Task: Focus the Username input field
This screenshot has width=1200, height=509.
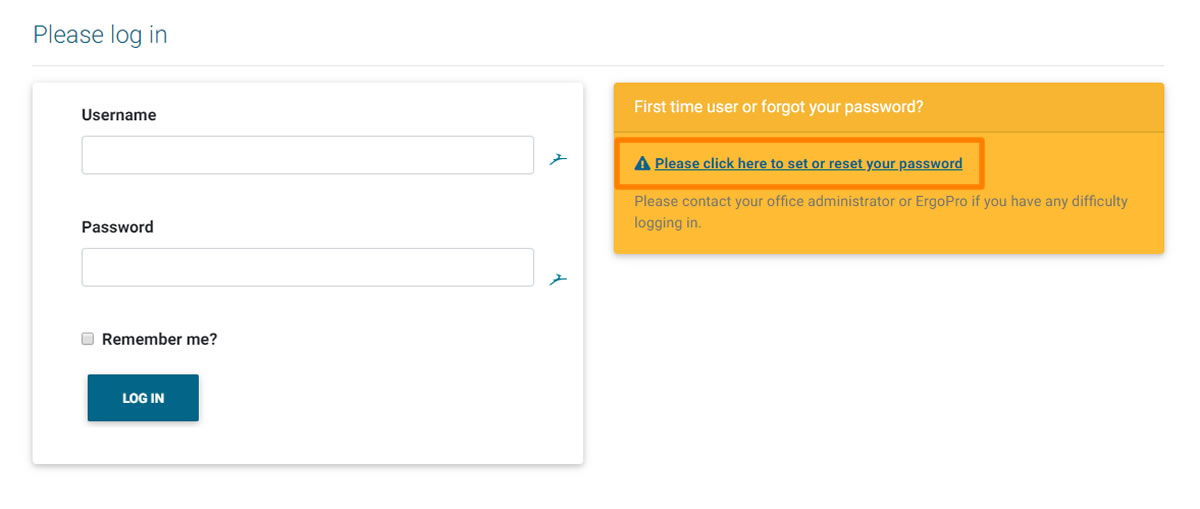Action: [x=308, y=155]
